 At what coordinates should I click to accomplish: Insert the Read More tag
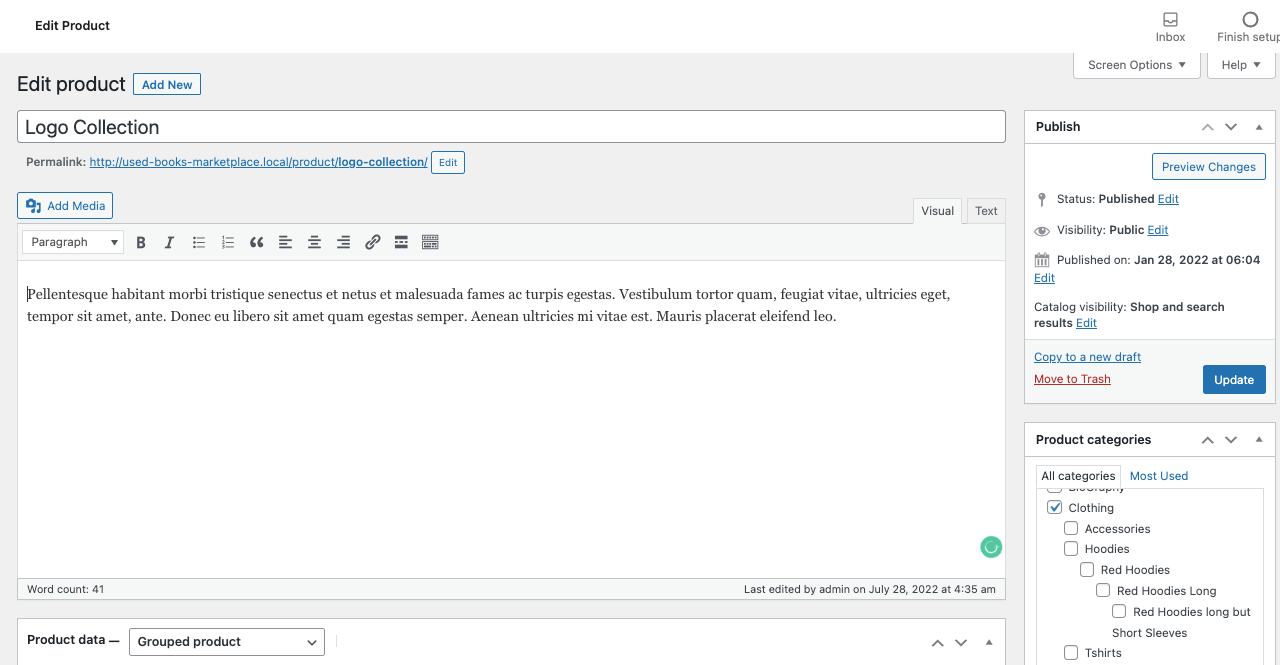[x=401, y=242]
